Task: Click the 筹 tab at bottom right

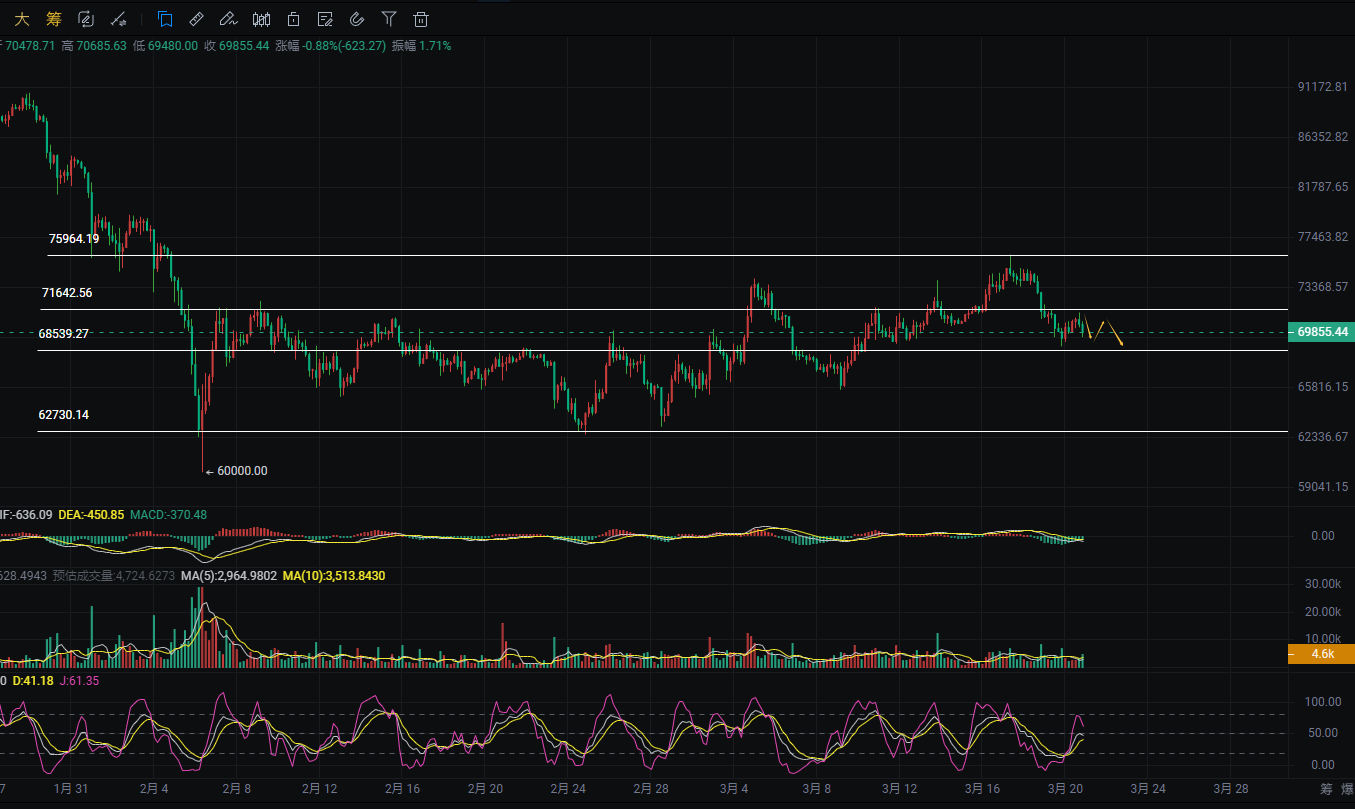Action: click(1326, 789)
